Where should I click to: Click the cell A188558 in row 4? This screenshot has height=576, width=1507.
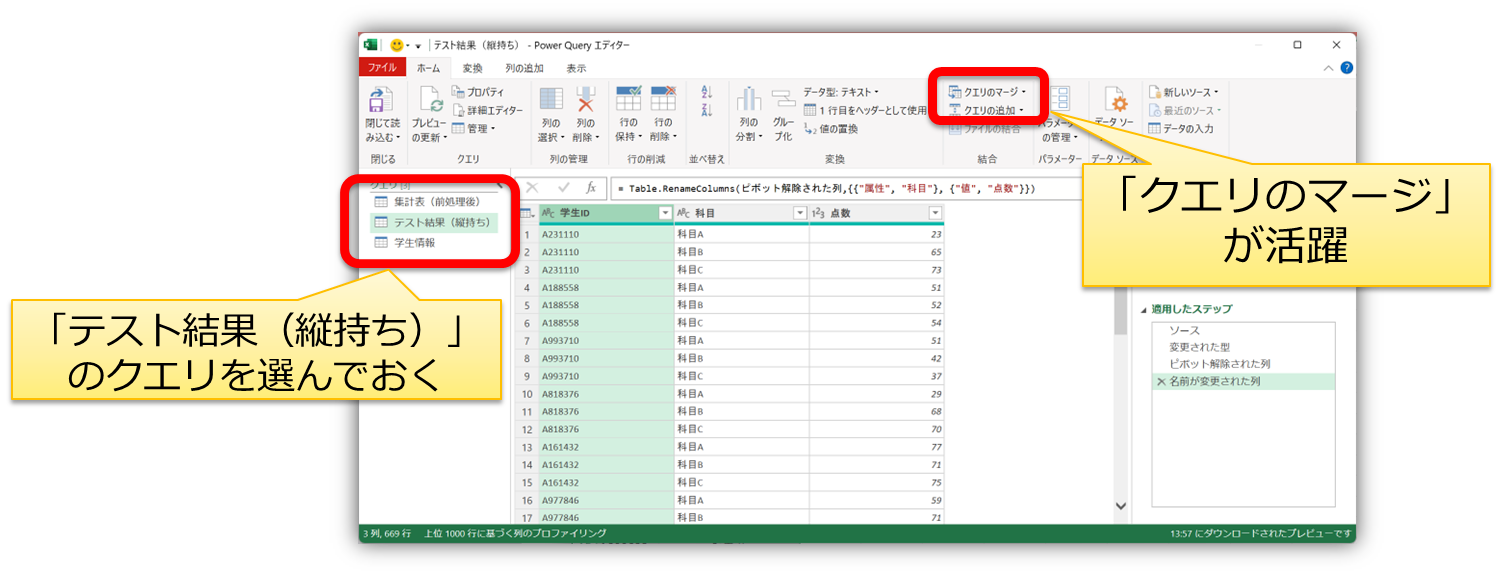click(x=606, y=288)
